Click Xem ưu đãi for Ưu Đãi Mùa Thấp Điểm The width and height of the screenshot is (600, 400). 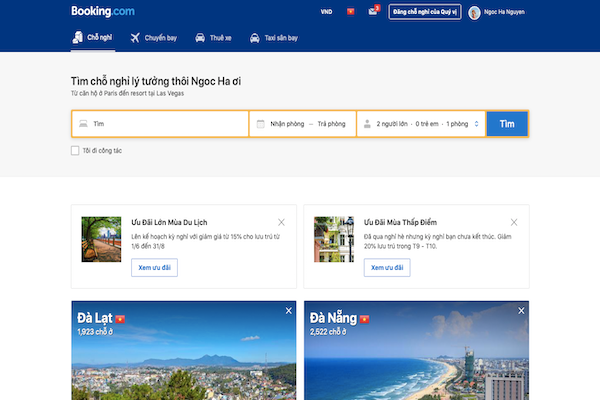(387, 268)
